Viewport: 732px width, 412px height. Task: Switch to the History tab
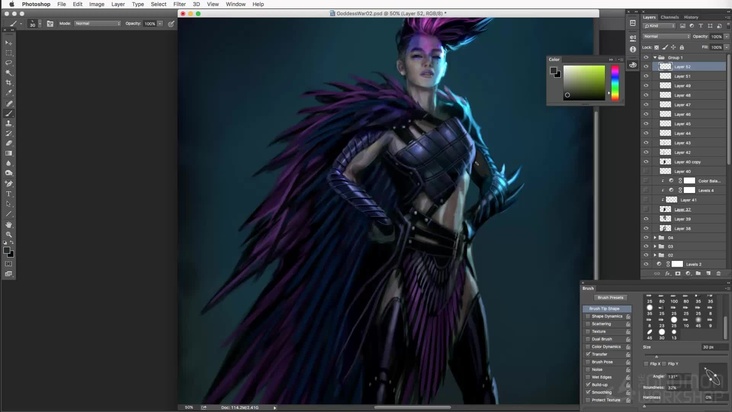[x=691, y=17]
